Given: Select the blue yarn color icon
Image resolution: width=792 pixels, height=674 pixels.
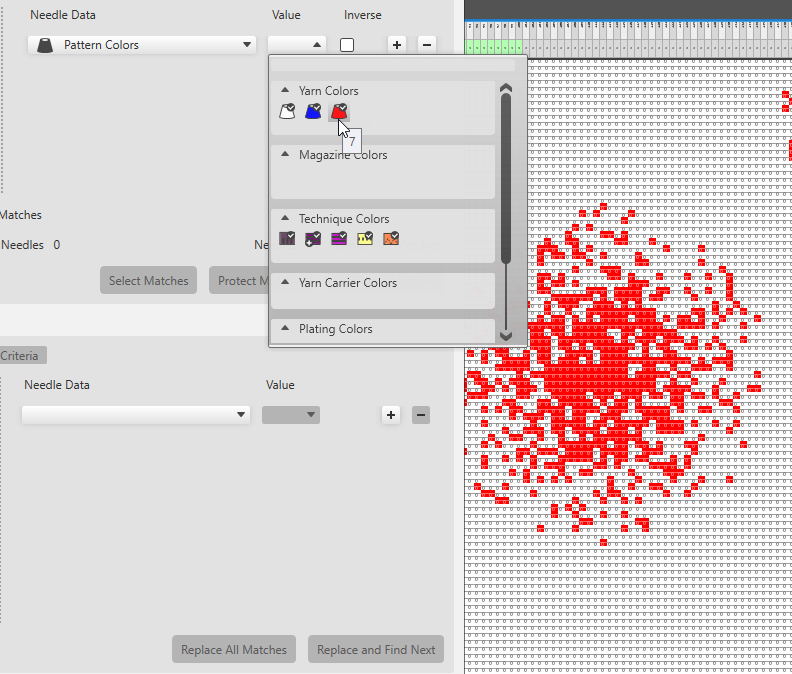Looking at the screenshot, I should click(x=314, y=112).
